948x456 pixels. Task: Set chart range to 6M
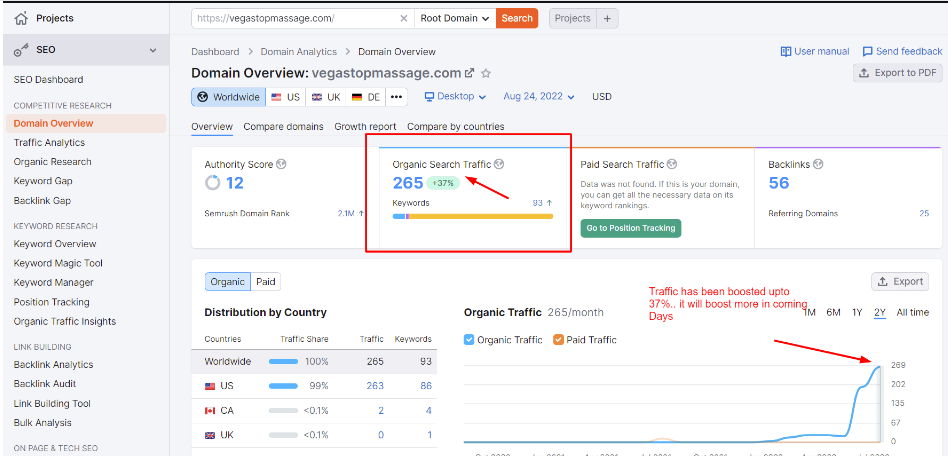[833, 313]
